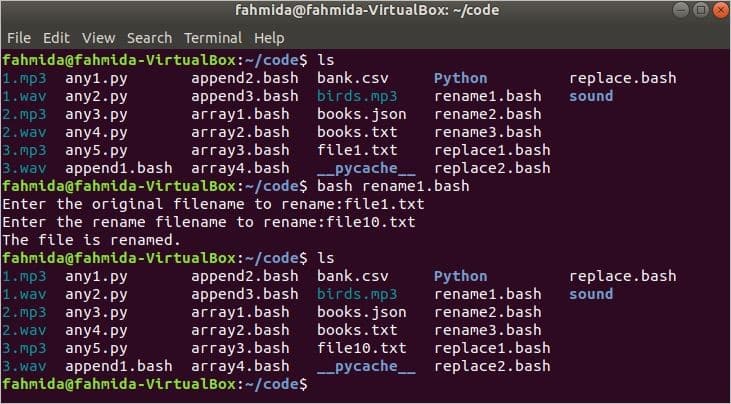Click 1.mp3 in the first ls listing
Screen dimensions: 731x404
[25, 78]
